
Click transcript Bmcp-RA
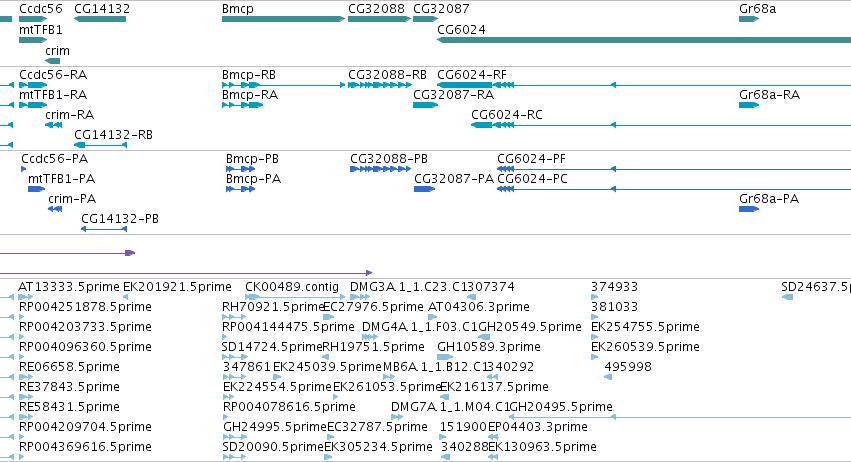[250, 95]
